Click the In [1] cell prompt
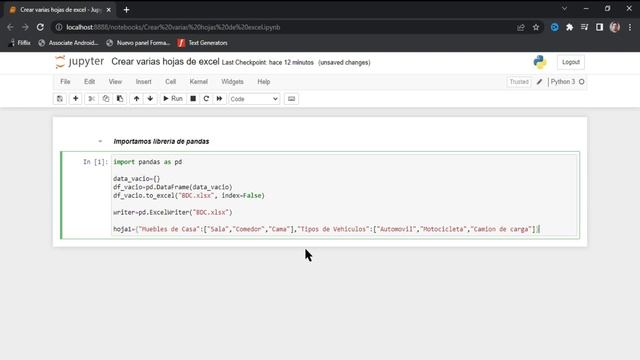Image resolution: width=640 pixels, height=360 pixels. tap(96, 162)
